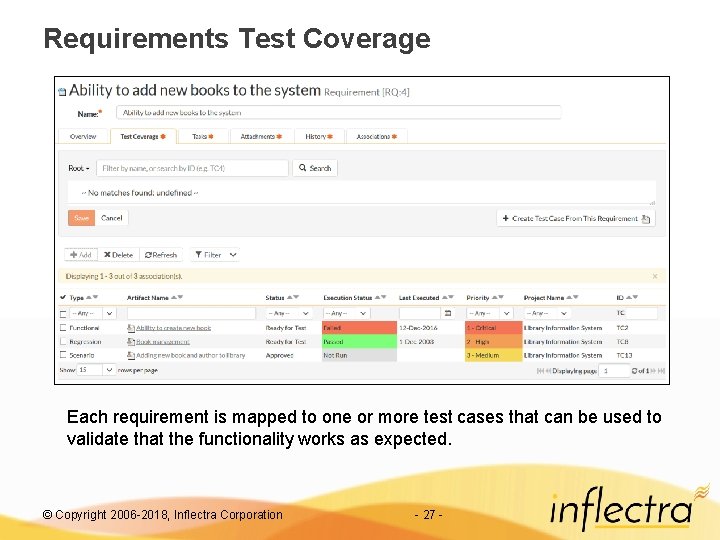The width and height of the screenshot is (720, 540).
Task: Sort Type column ascending arrow
Action: click(89, 297)
